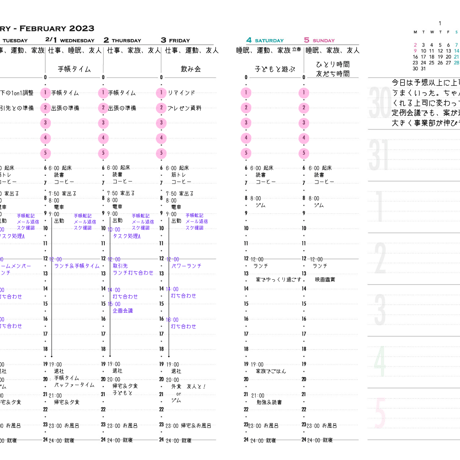
Task: Select date 21 in mini calendar
Action: click(x=456, y=57)
